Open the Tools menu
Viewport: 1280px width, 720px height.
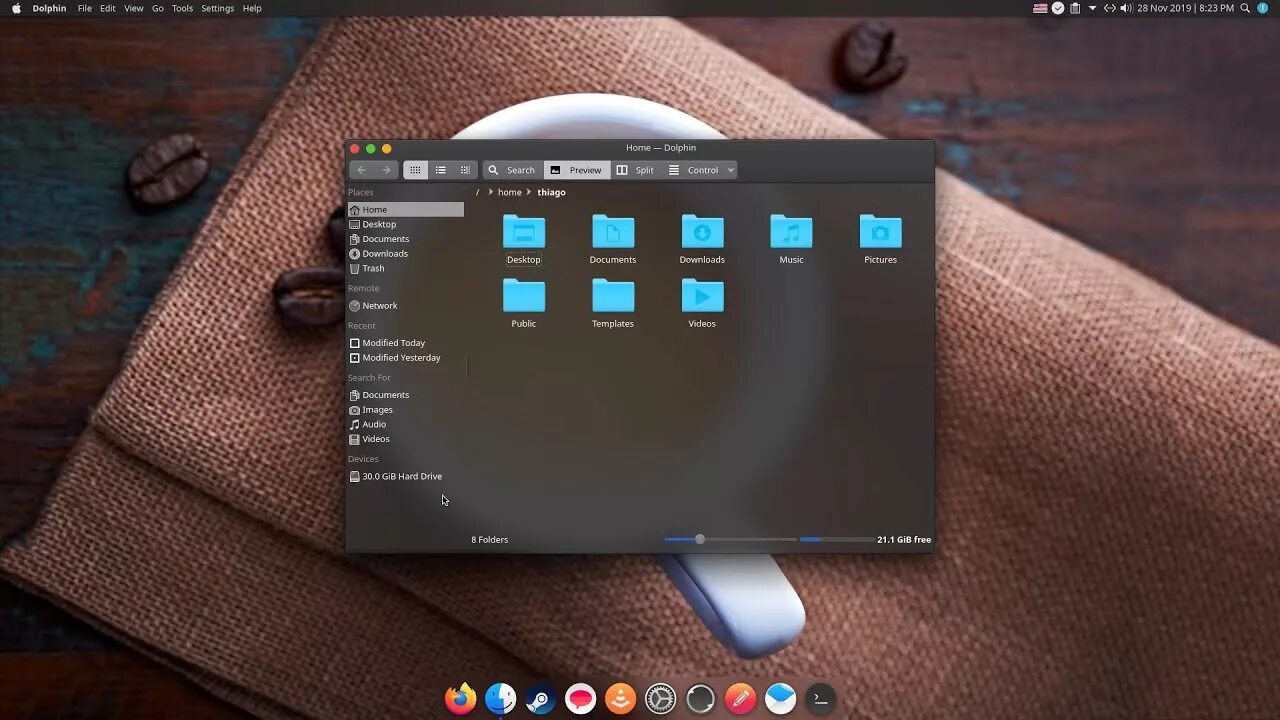[x=182, y=8]
